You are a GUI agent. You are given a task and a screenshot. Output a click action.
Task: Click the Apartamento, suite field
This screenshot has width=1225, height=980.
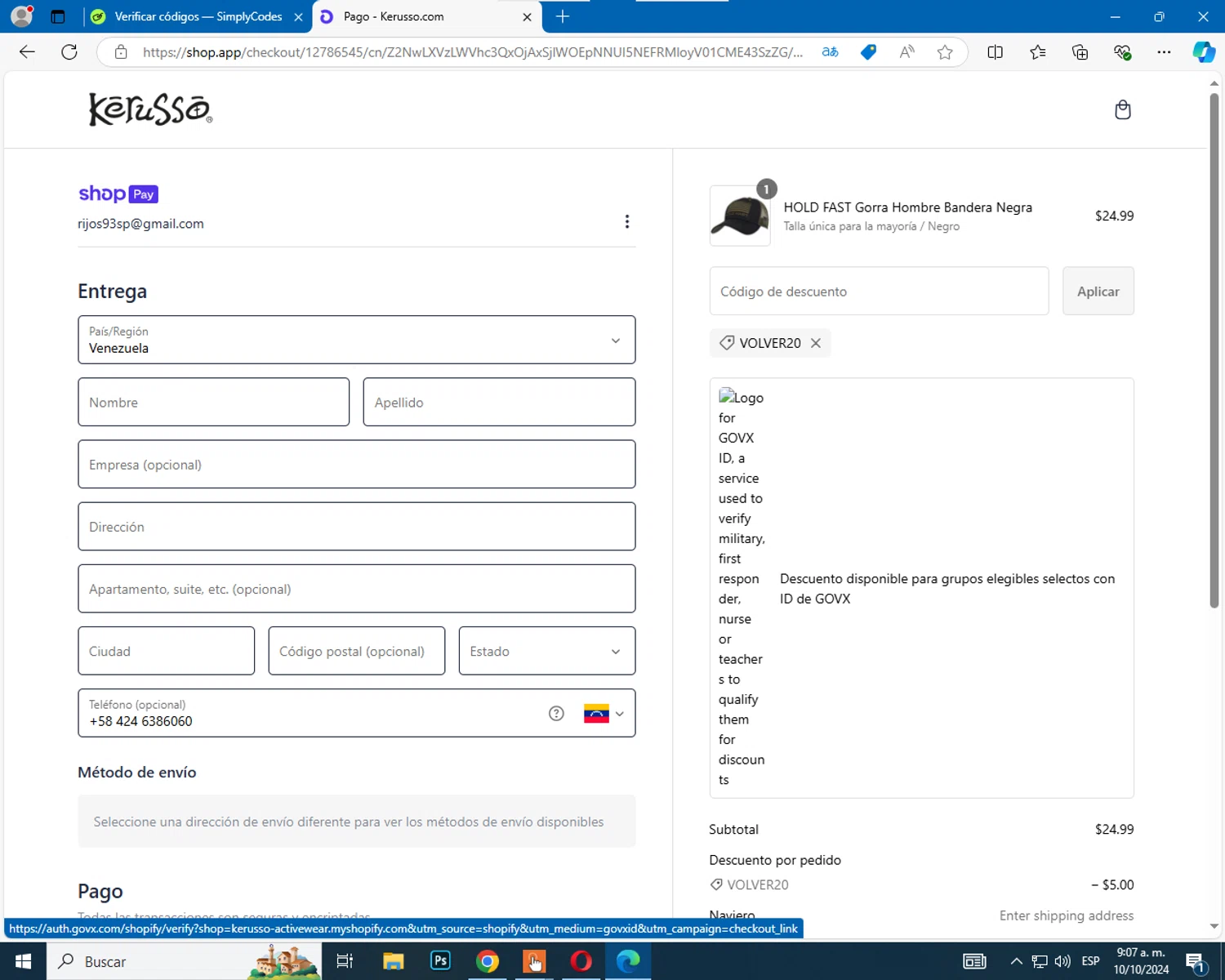click(357, 589)
